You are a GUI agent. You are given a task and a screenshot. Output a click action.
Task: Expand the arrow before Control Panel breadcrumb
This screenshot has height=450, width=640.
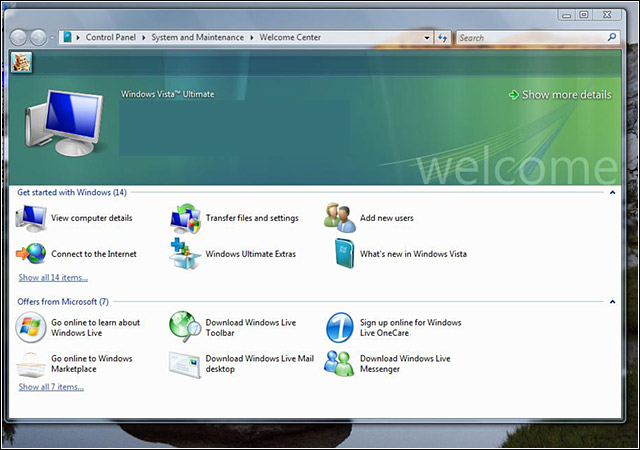point(78,38)
